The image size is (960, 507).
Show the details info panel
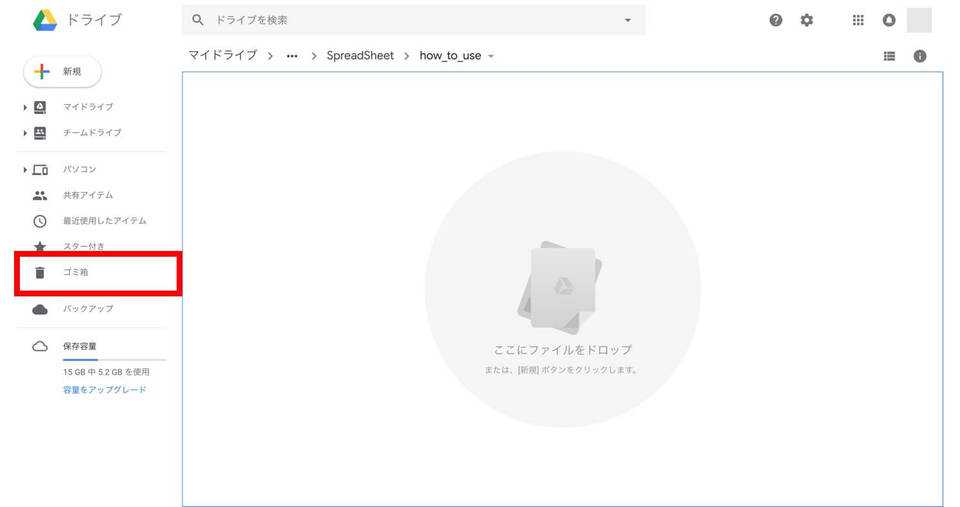pyautogui.click(x=920, y=56)
